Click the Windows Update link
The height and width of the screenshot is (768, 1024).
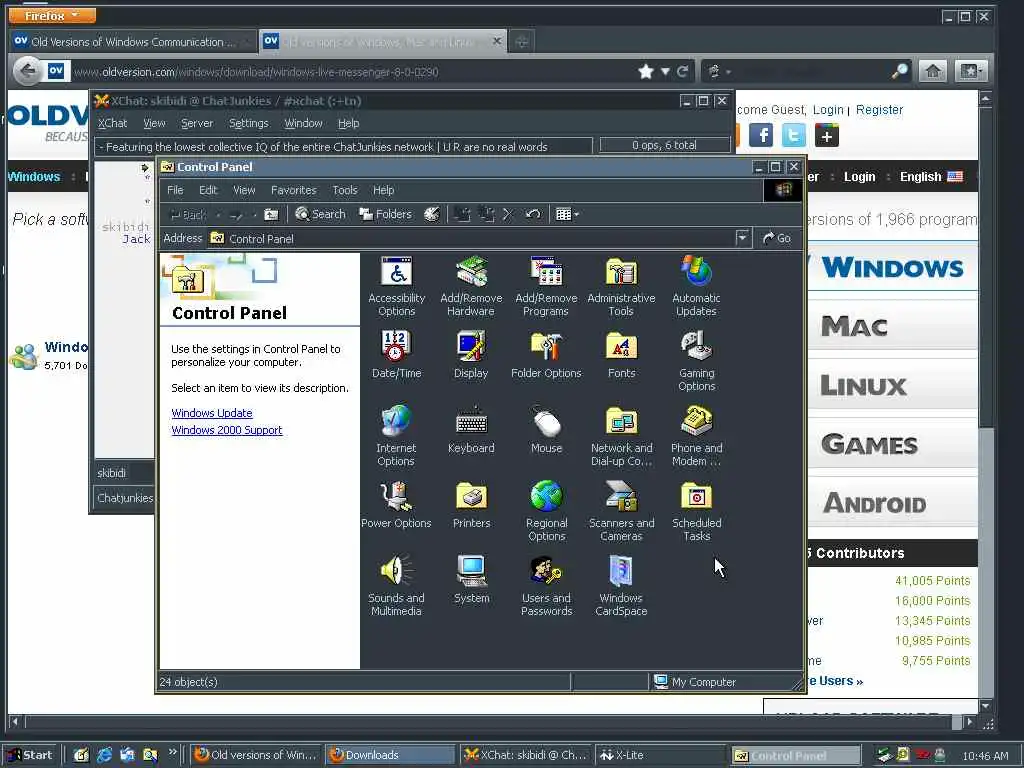tap(212, 413)
